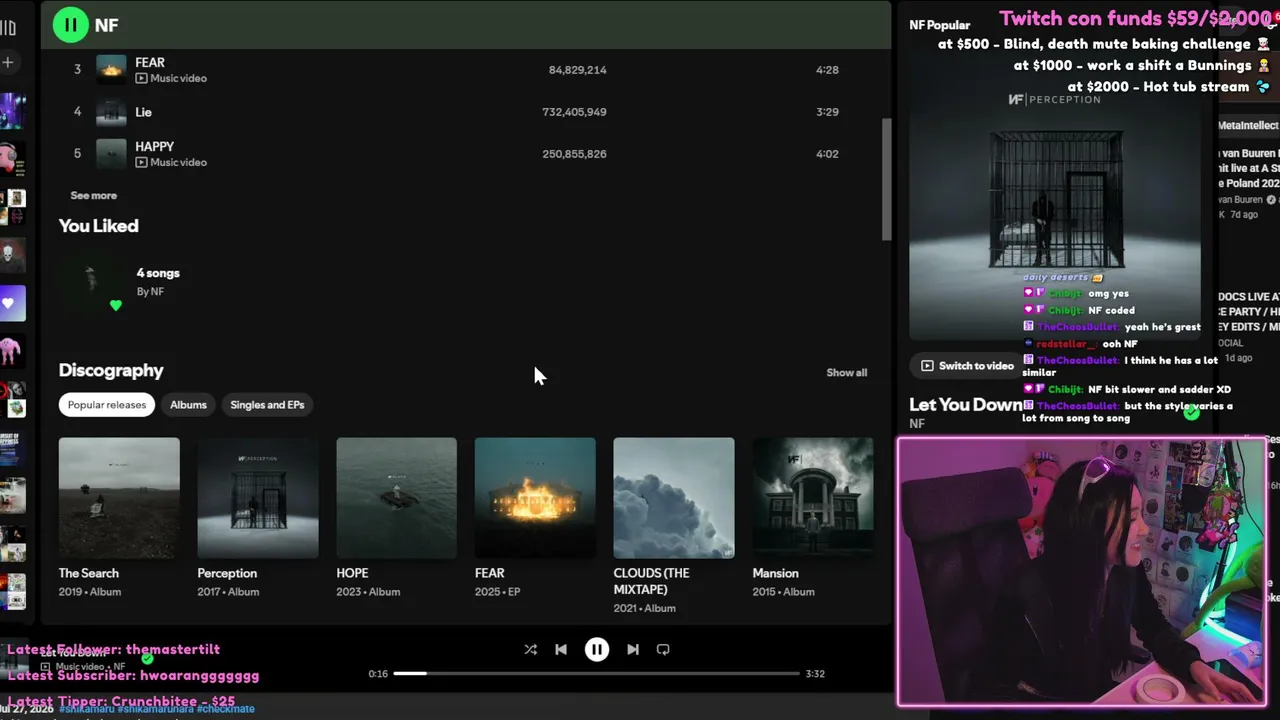
Task: Click the main view vertical scrollbar
Action: pos(886,180)
